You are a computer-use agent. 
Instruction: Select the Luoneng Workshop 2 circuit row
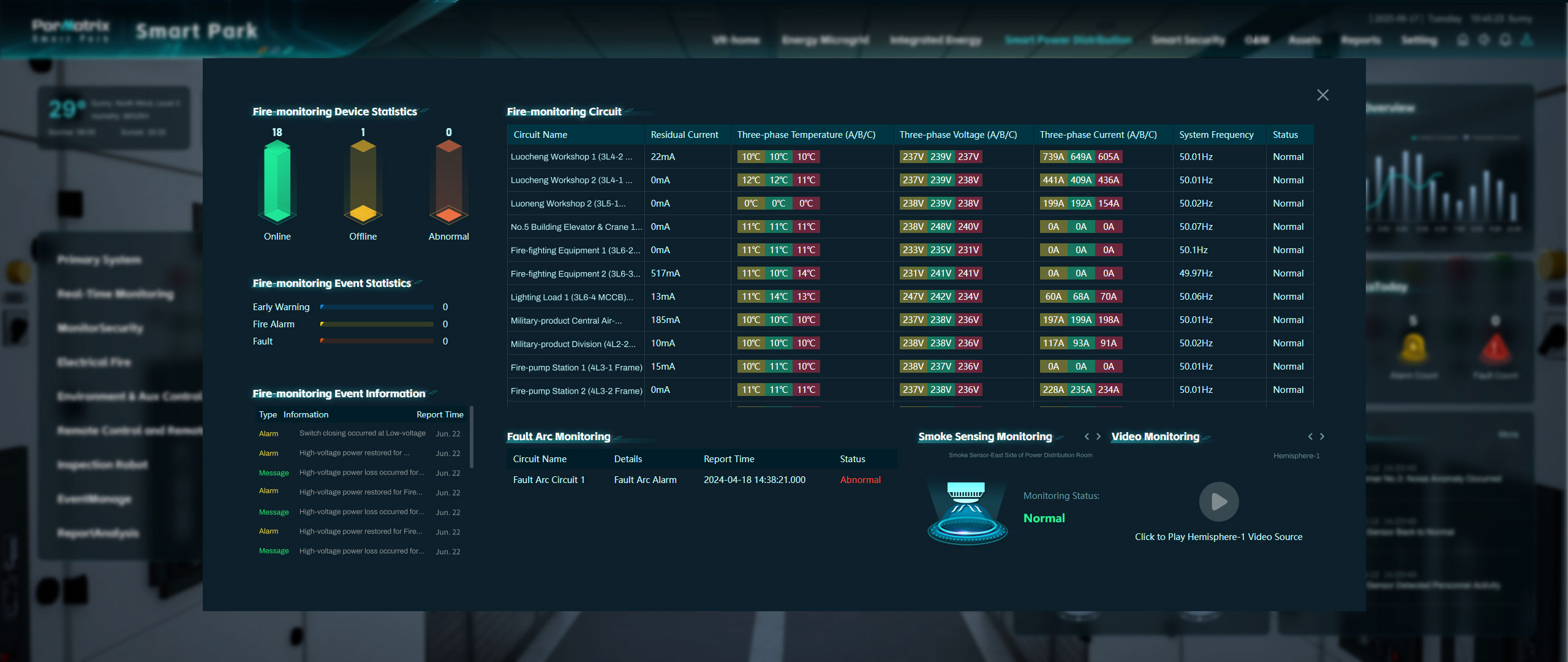coord(910,204)
